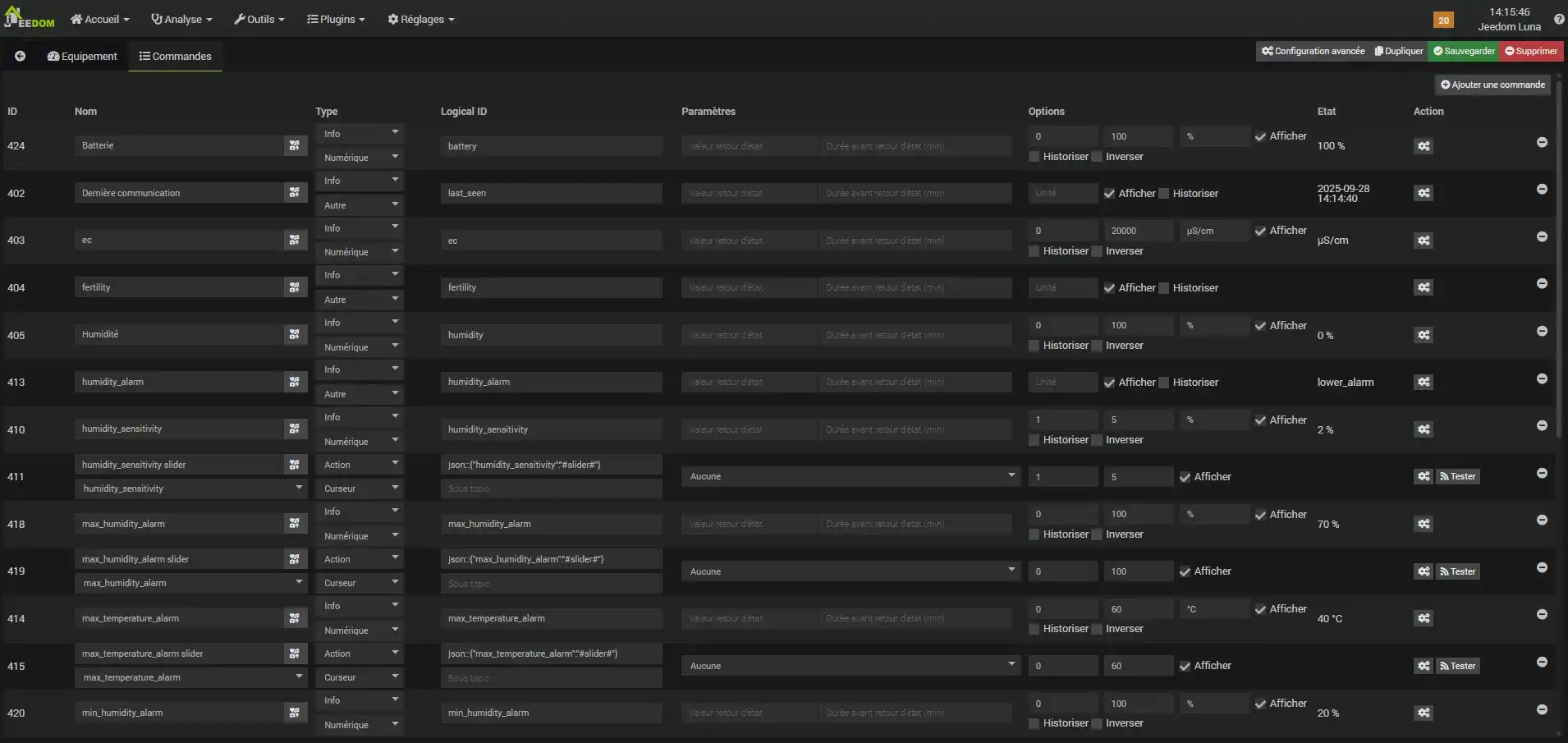Click the gear icon on the humidity_alarm row
Screen dimensions: 1568x743
click(x=1424, y=382)
